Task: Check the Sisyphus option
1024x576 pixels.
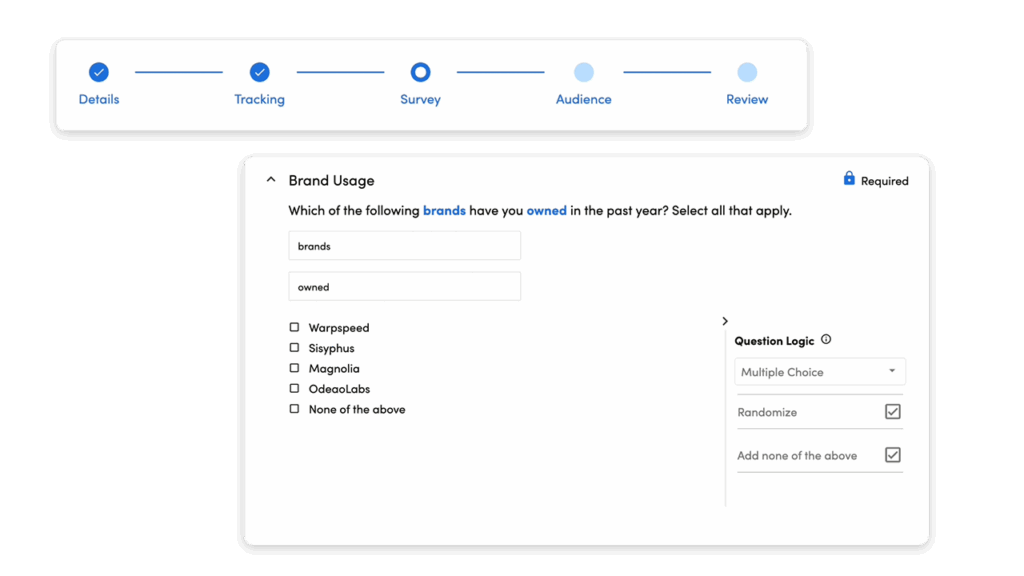Action: click(x=295, y=347)
